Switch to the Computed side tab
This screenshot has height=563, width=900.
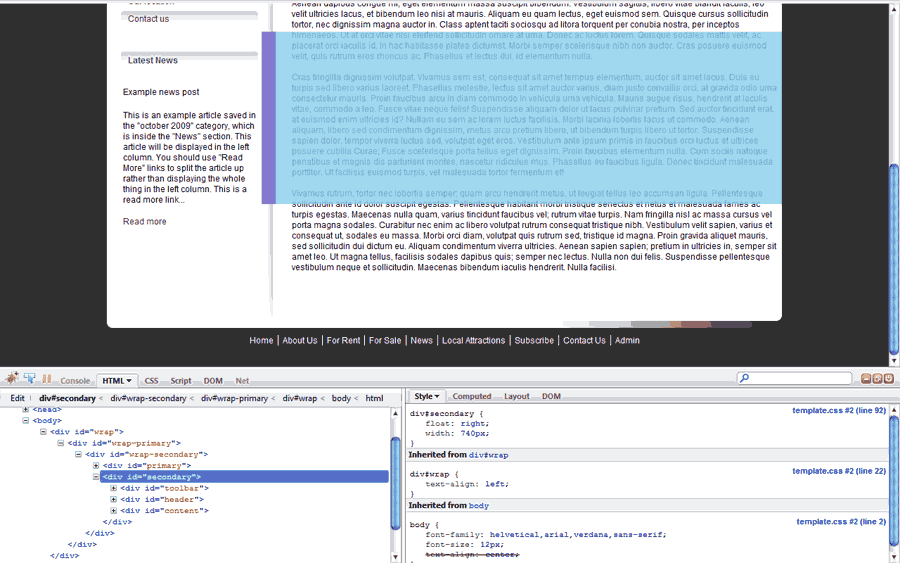pyautogui.click(x=471, y=397)
